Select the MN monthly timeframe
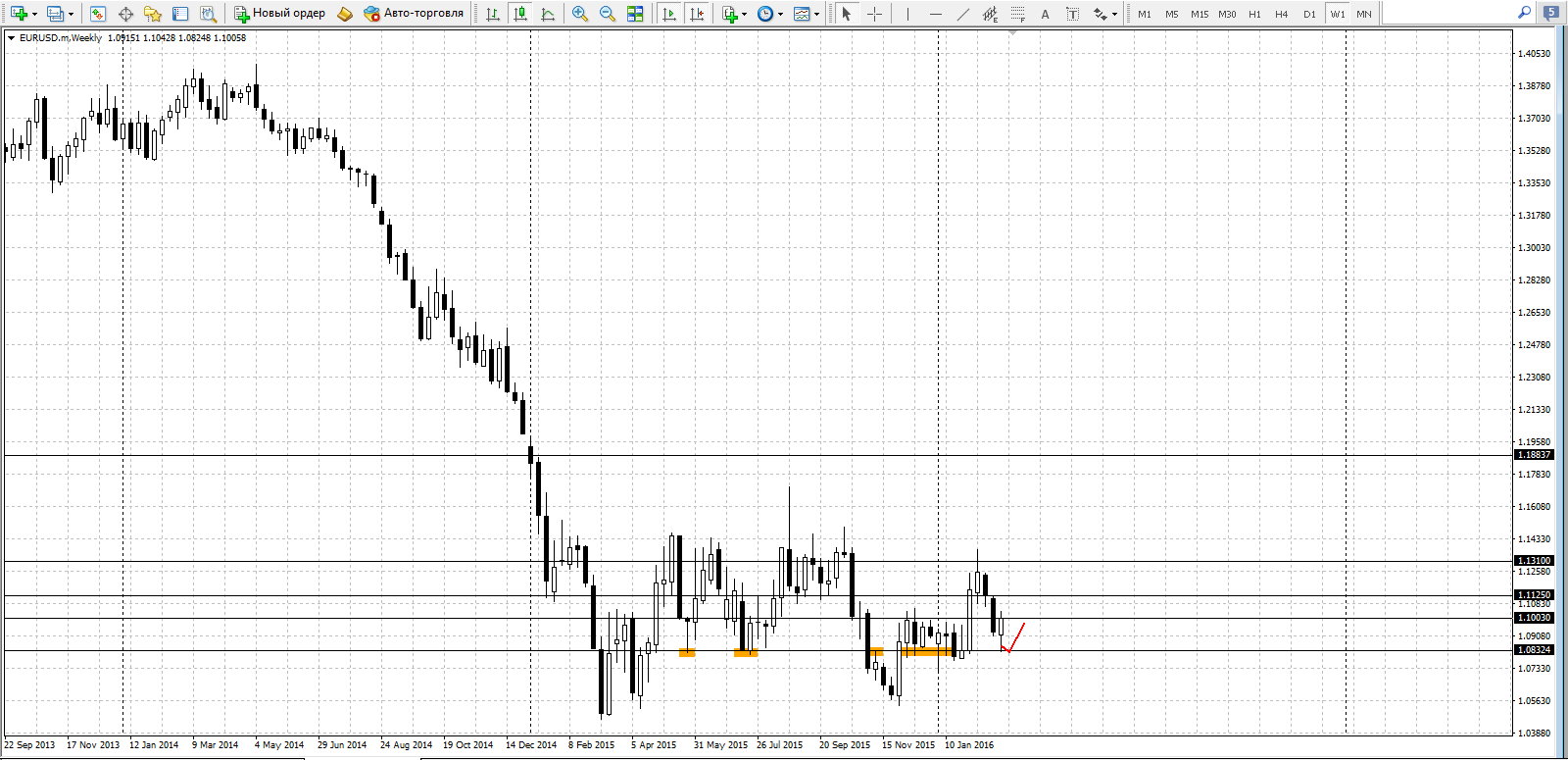 1364,14
